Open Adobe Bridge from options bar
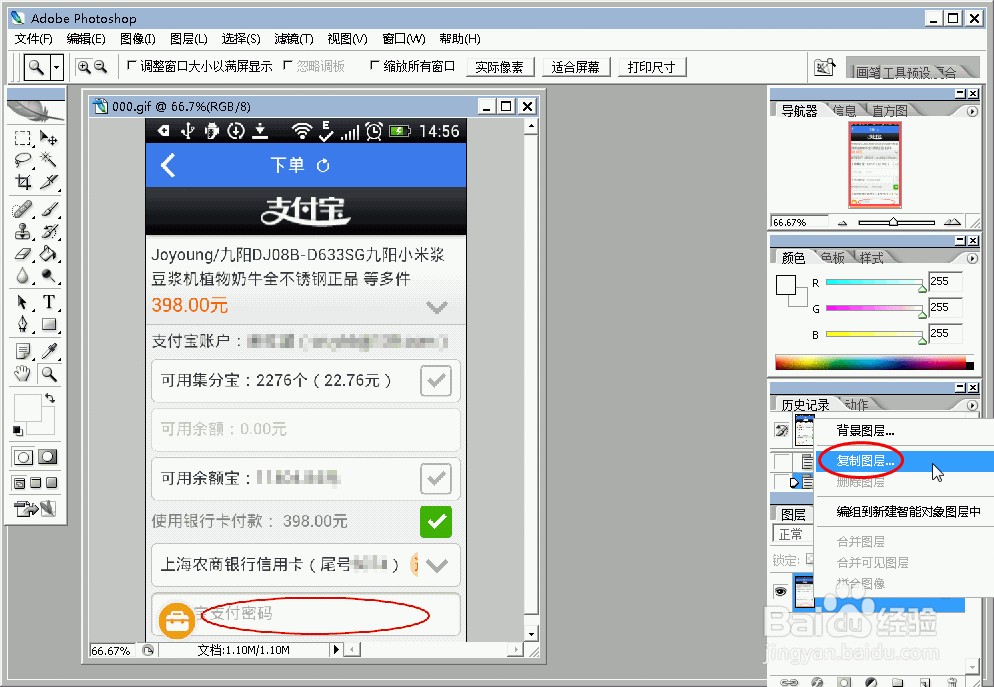Viewport: 994px width, 687px height. coord(824,67)
